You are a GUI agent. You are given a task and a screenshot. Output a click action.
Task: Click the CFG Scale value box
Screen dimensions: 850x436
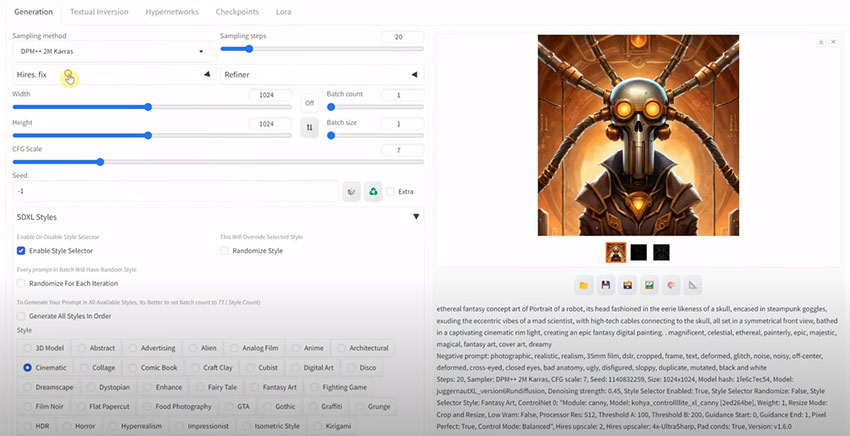402,150
